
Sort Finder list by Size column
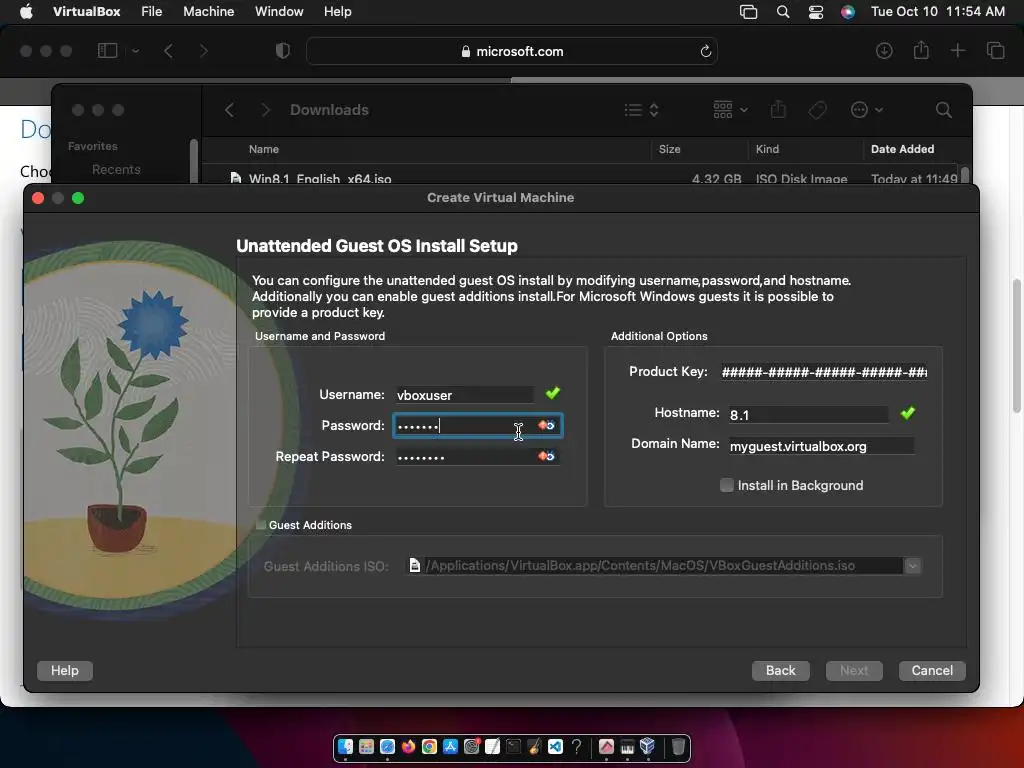[x=669, y=149]
